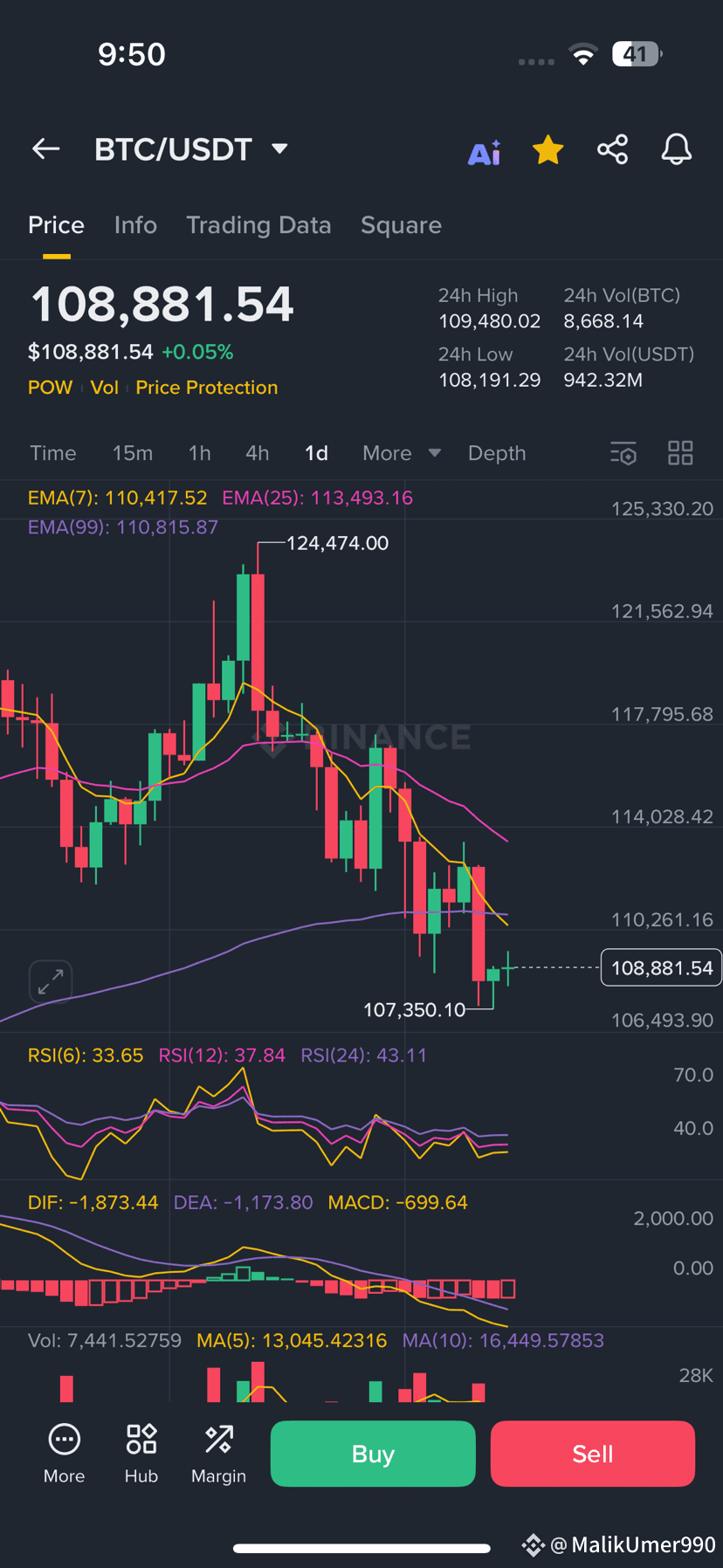Tap the 124,474.00 high price marker

[337, 543]
